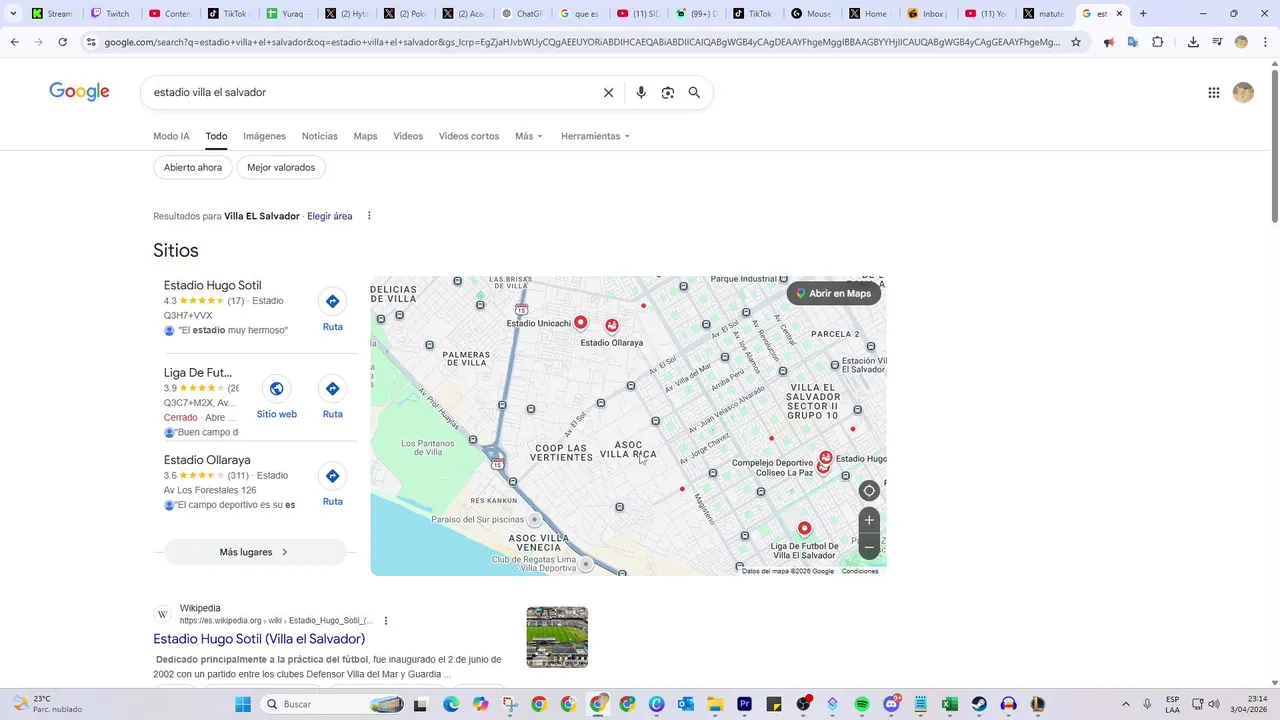1280x720 pixels.
Task: Open Estadio Ollaraya place listing
Action: coord(207,460)
